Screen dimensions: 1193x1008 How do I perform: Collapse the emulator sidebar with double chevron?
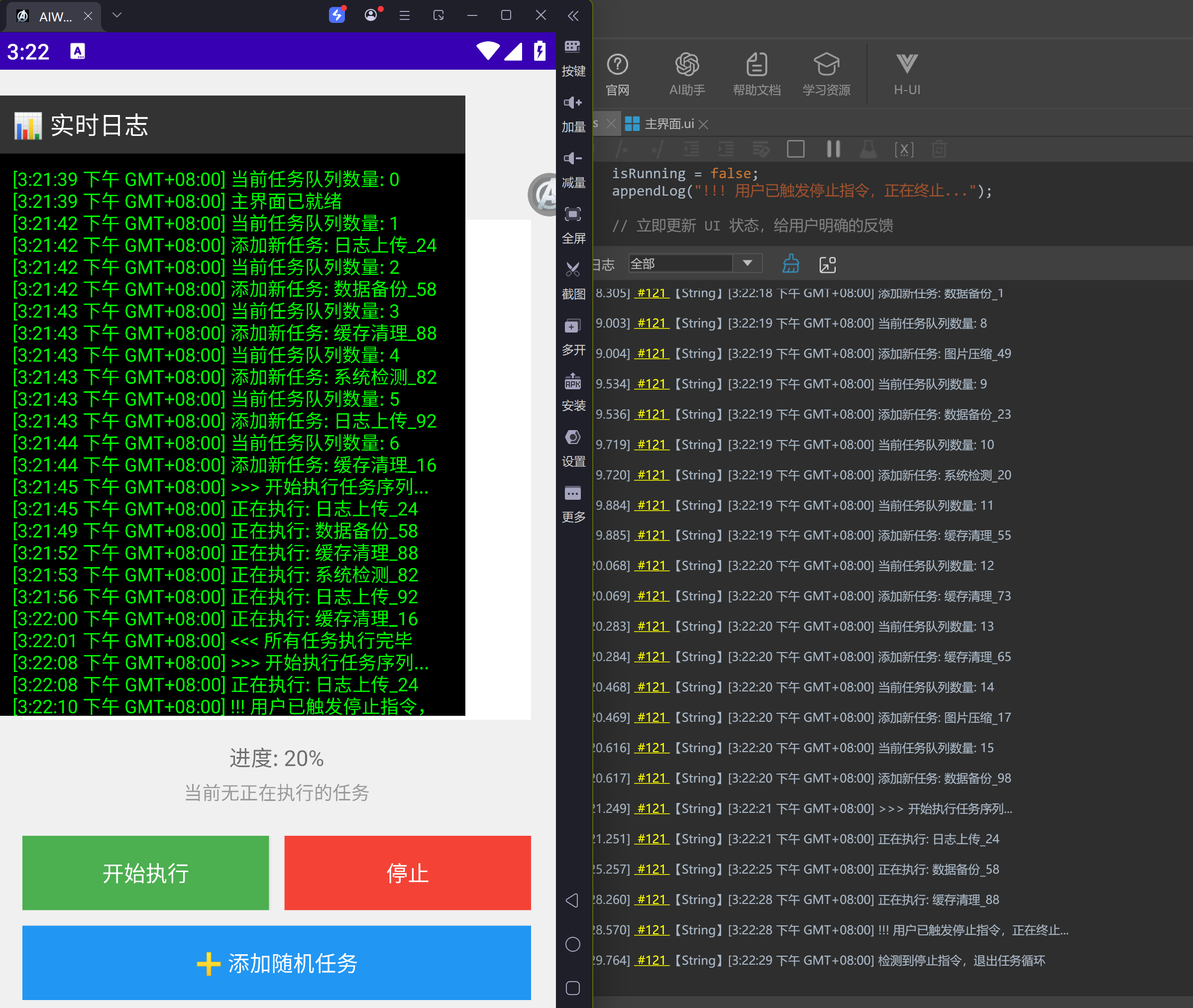click(x=573, y=15)
